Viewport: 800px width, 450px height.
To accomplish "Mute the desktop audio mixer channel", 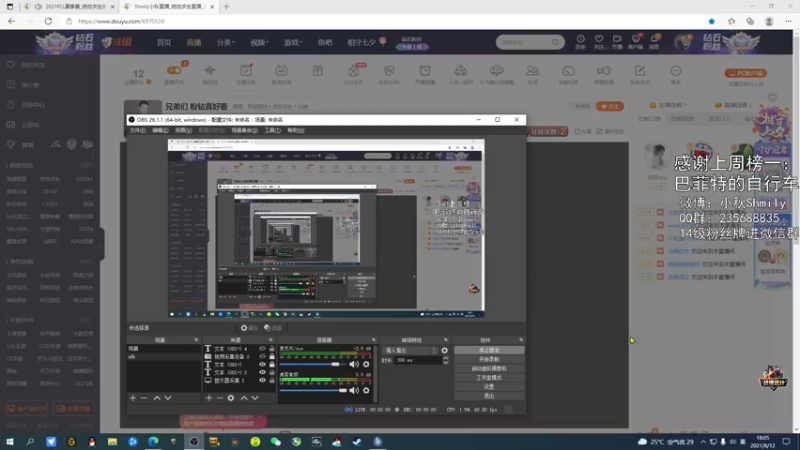I will point(354,390).
